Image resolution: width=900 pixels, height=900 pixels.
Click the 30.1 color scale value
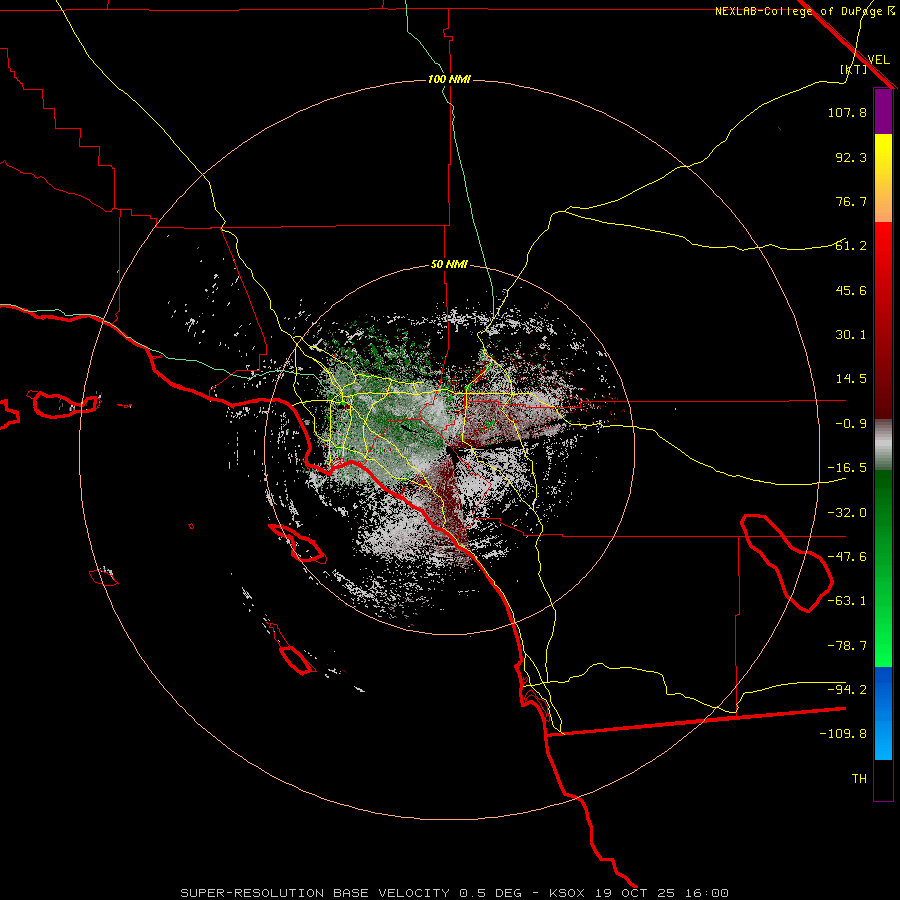851,335
